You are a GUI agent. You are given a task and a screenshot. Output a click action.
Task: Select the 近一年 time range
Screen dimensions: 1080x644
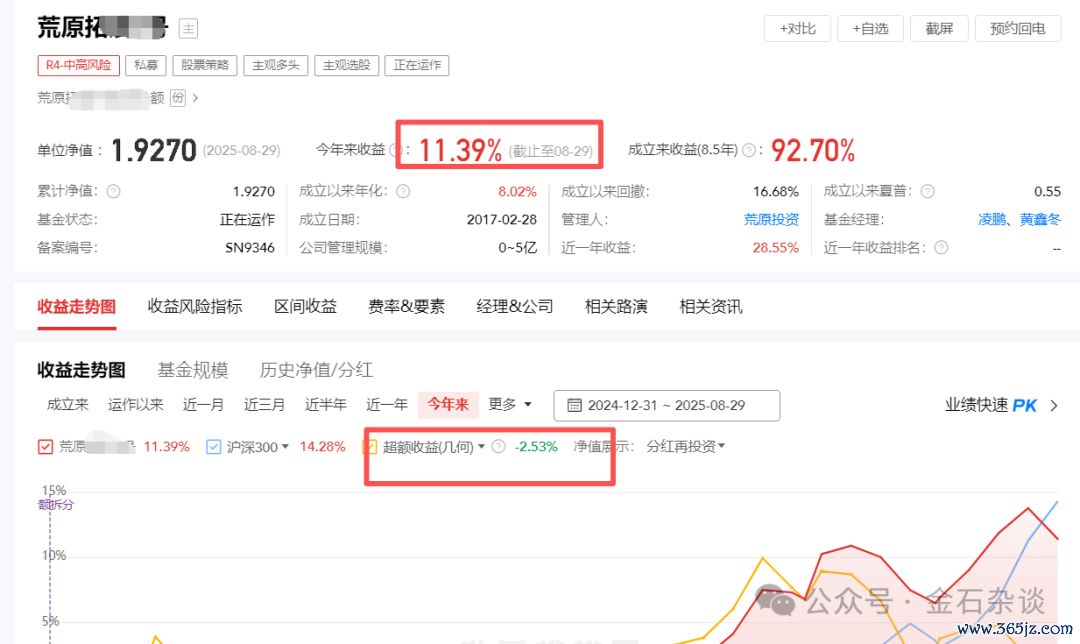click(387, 405)
